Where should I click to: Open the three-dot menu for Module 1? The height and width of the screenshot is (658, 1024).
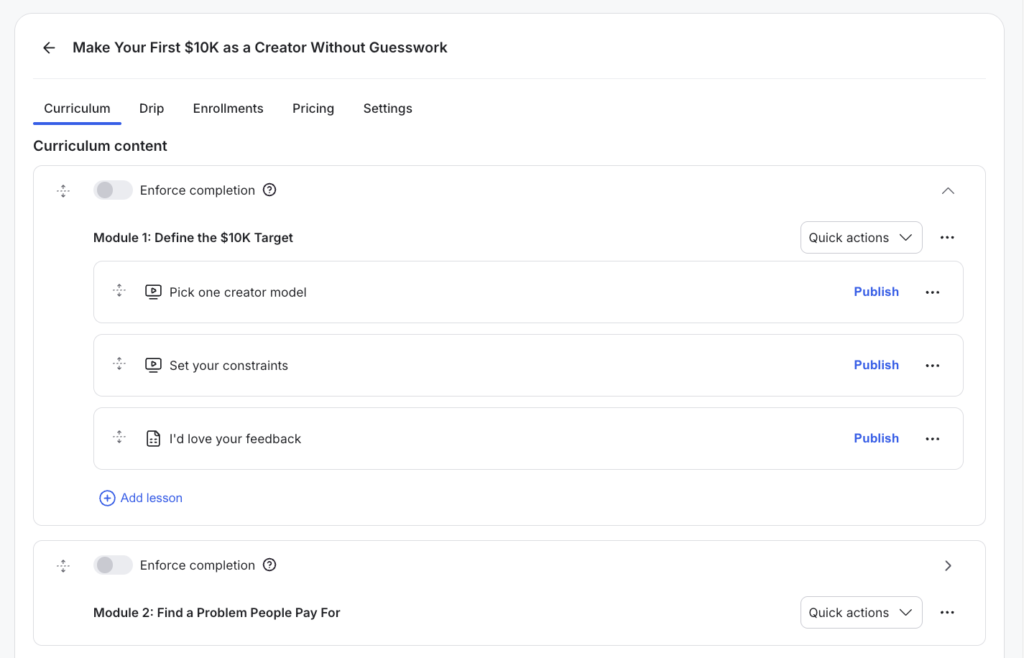tap(946, 237)
